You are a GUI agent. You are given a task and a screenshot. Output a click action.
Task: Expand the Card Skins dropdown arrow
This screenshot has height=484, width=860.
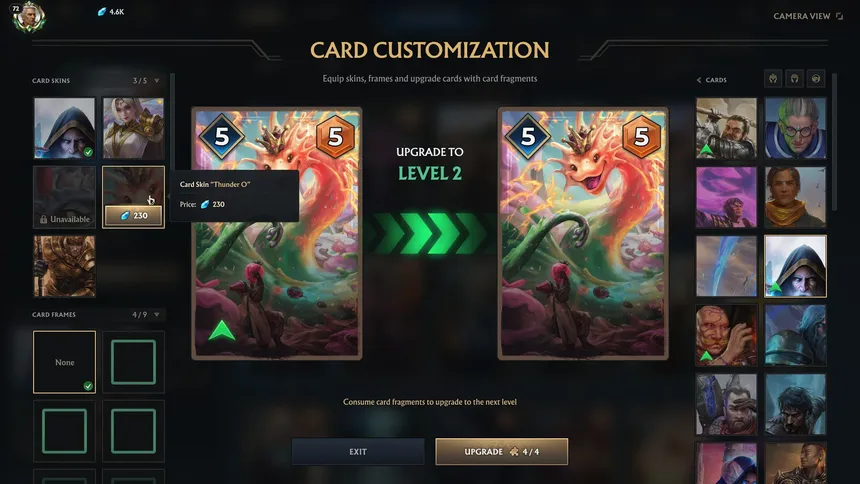click(x=157, y=81)
